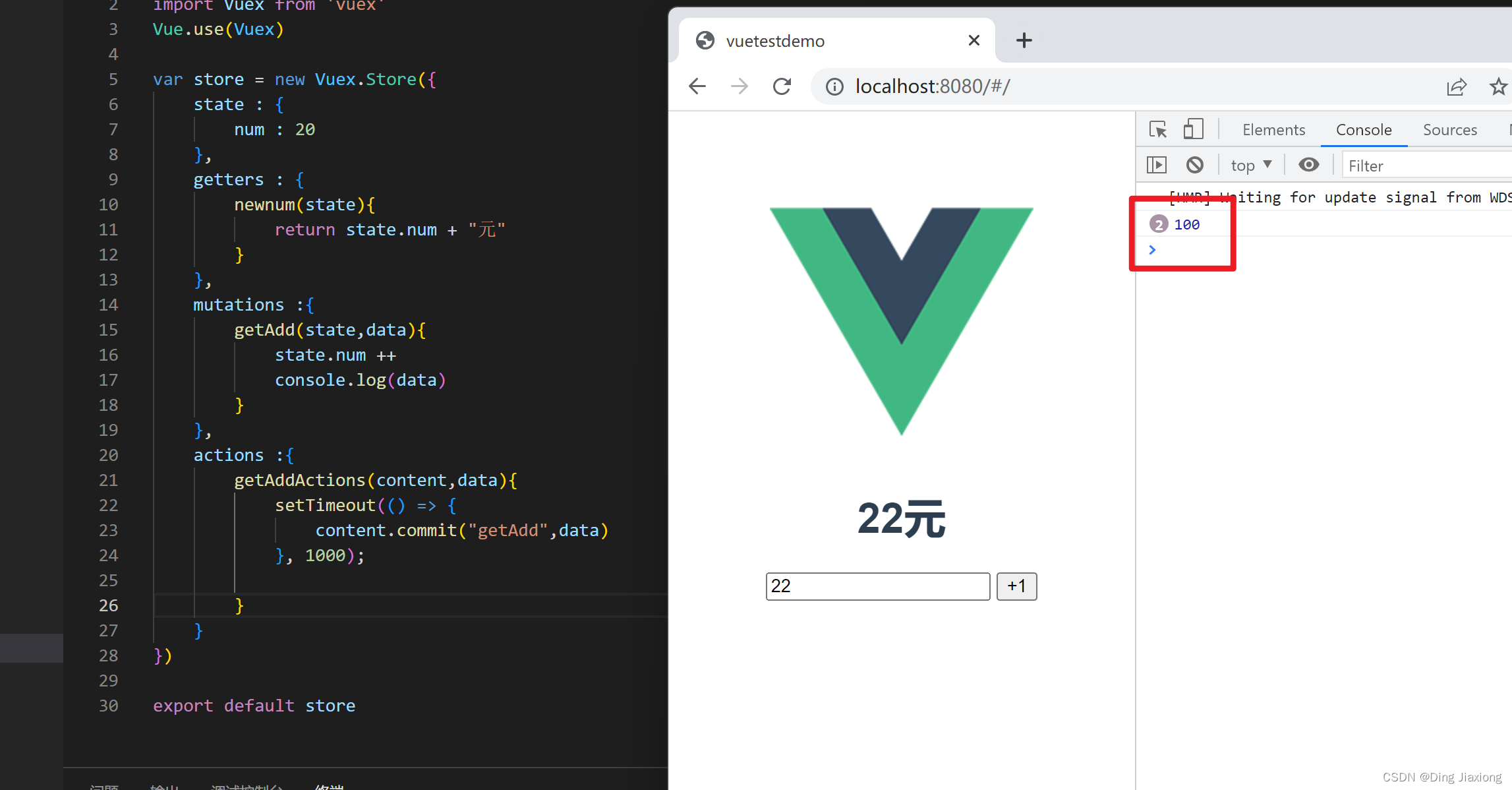Screen dimensions: 1512x790
Task: Click 'getters' keyword in code
Action: point(228,179)
